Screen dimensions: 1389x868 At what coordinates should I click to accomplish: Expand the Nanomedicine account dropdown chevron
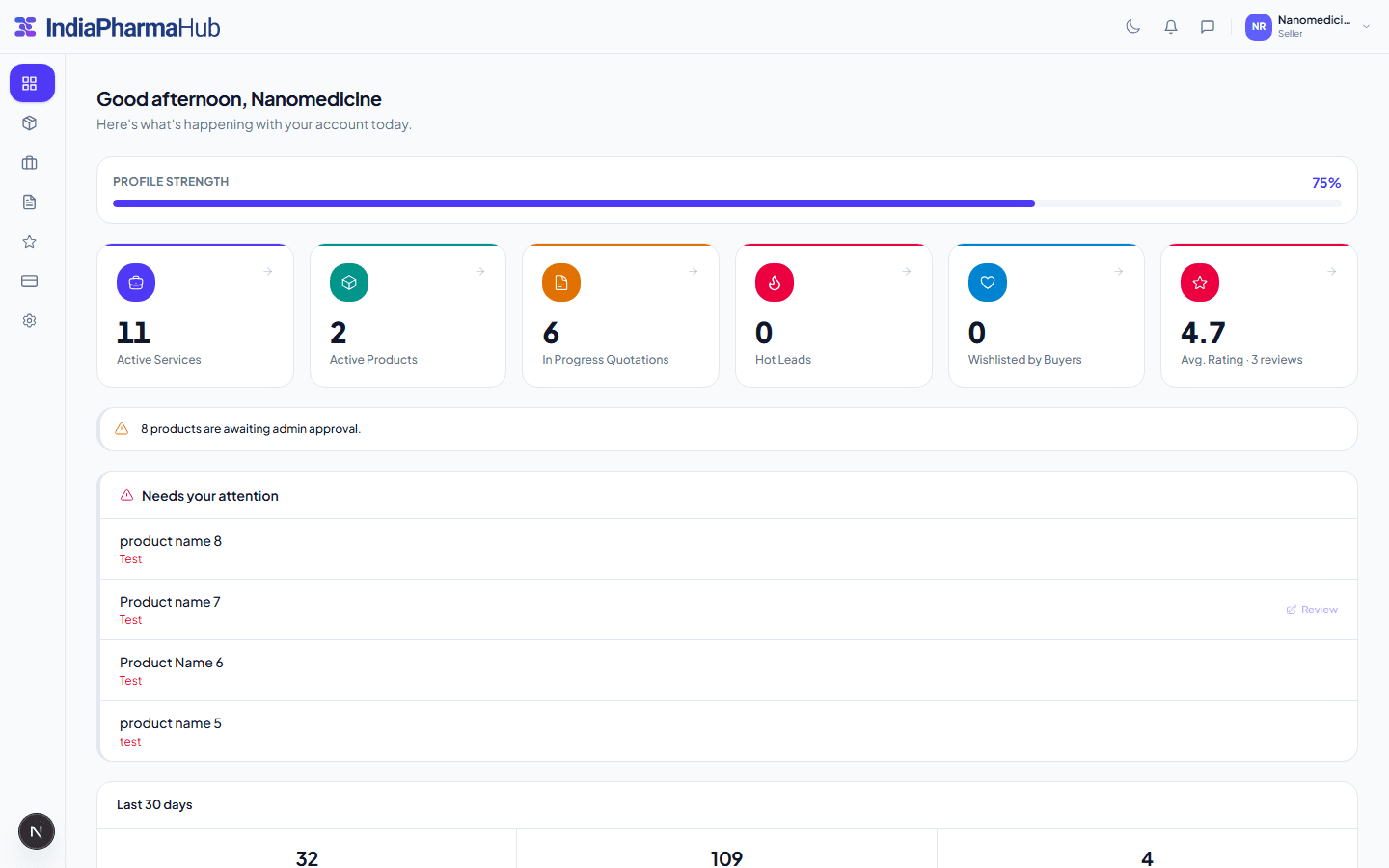(x=1366, y=27)
